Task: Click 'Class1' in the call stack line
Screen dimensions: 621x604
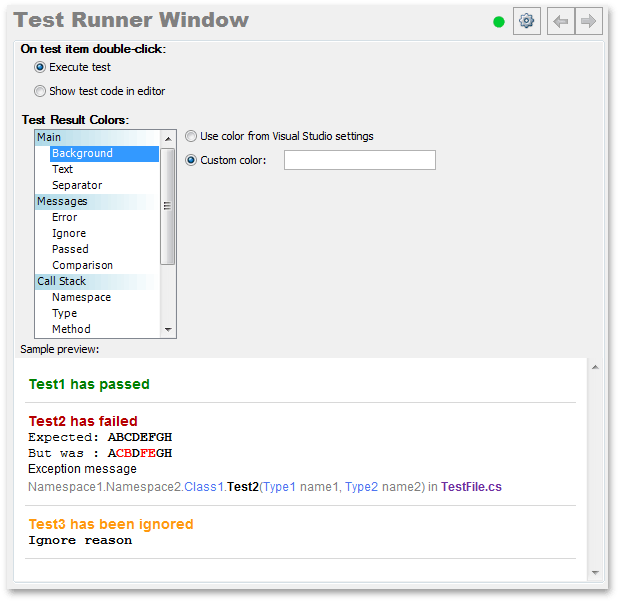Action: click(204, 487)
